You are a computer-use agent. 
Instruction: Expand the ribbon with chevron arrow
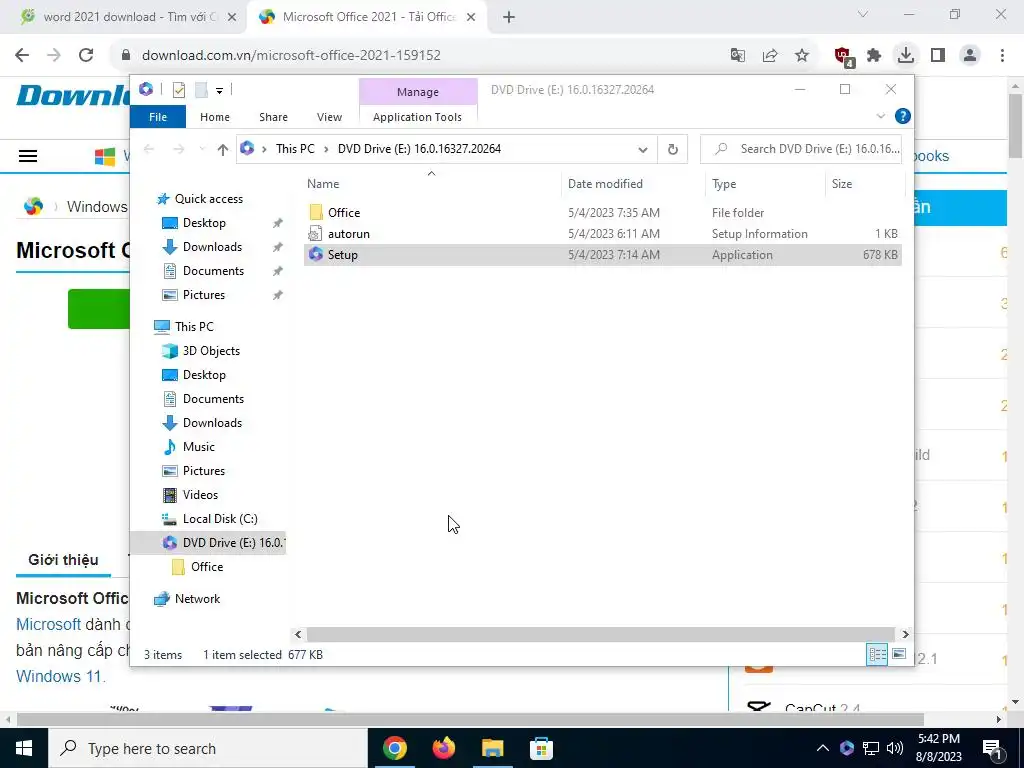tap(880, 116)
